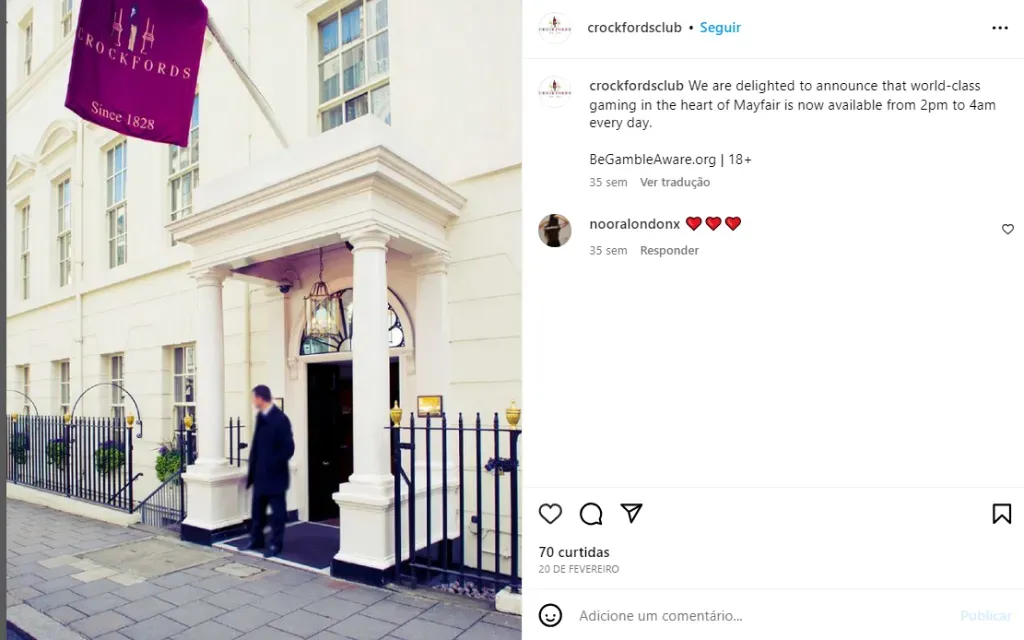Focus the Adicione um comentário field
1024x640 pixels.
pos(764,616)
